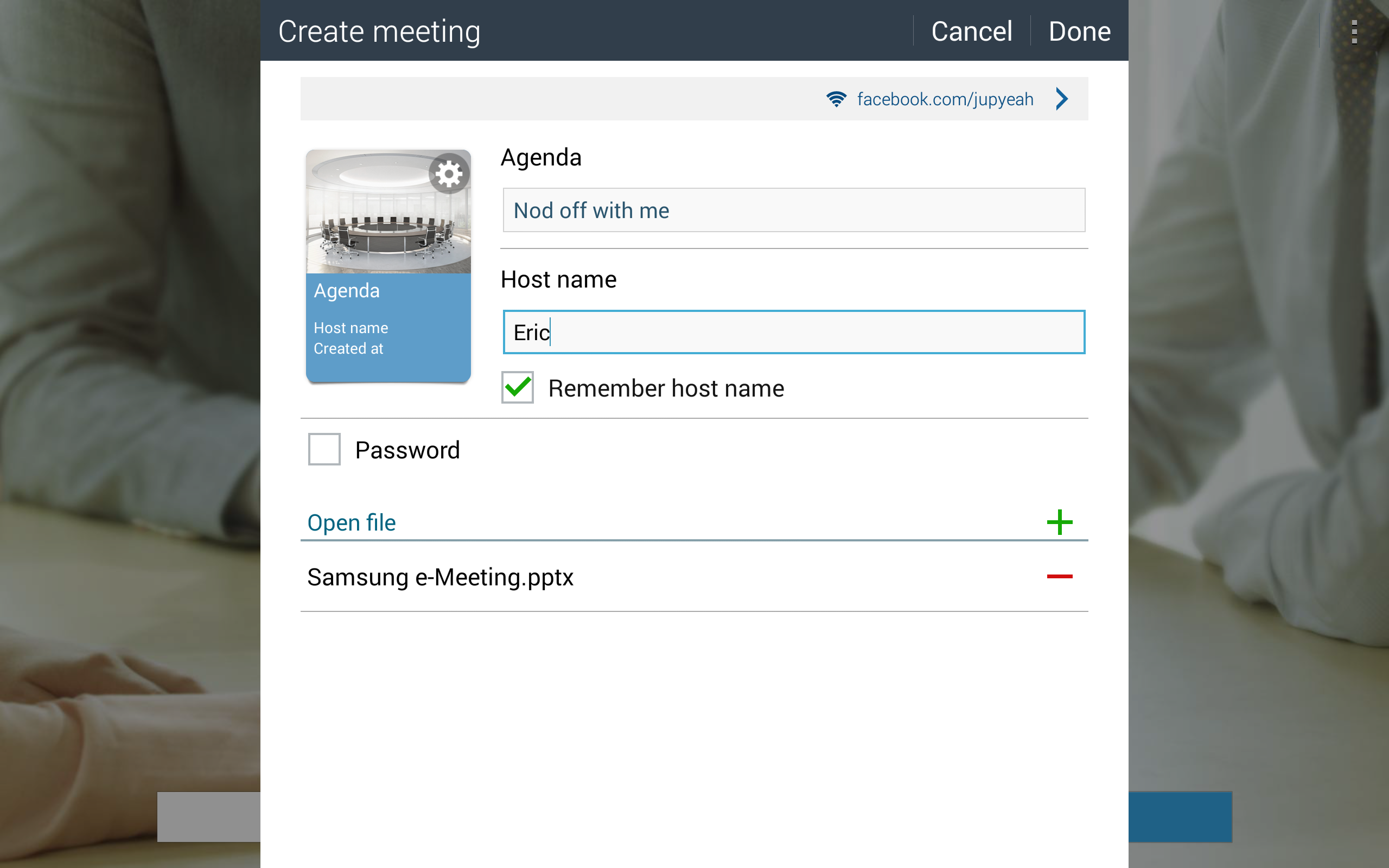Click the Create meeting title bar
The height and width of the screenshot is (868, 1389).
pyautogui.click(x=585, y=30)
